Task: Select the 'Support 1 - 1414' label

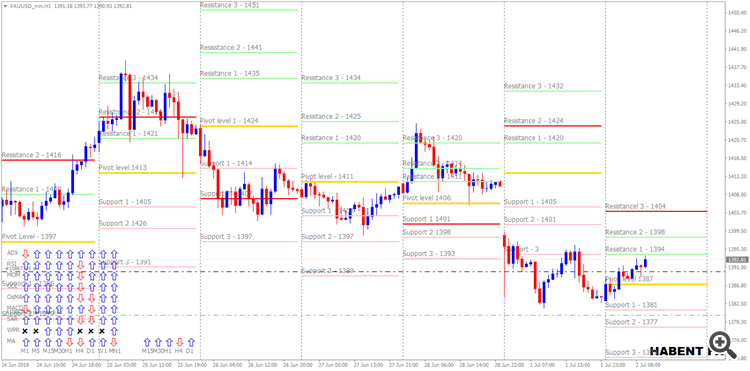Action: [x=226, y=164]
